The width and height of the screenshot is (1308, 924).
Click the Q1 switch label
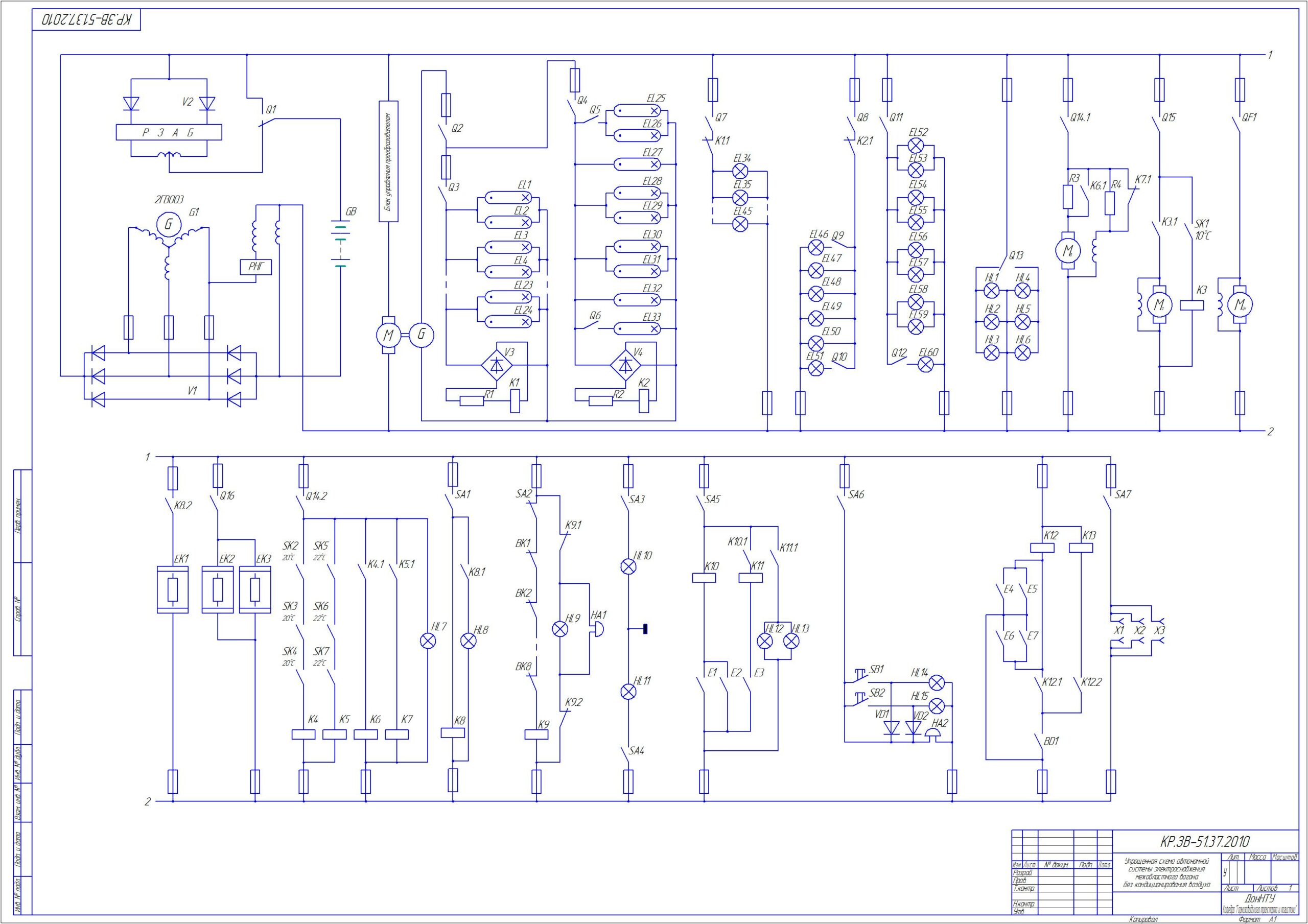point(271,109)
